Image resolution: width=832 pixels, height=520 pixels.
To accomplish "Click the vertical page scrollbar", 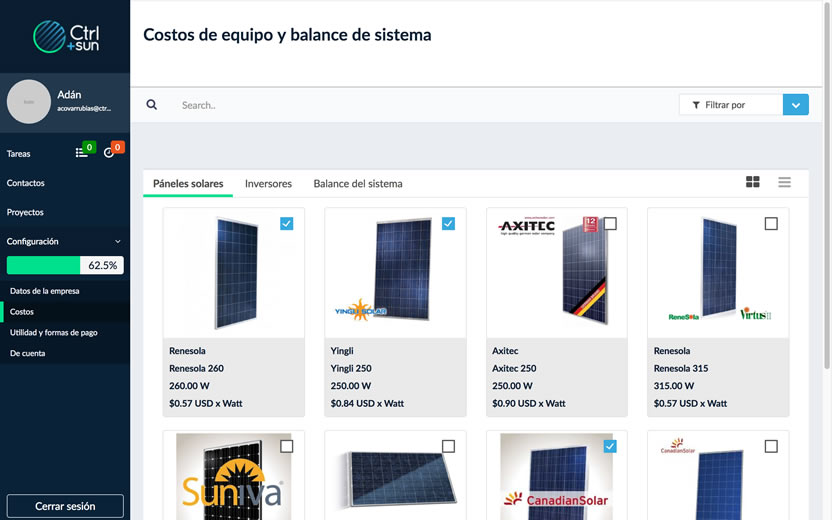I will 827,186.
